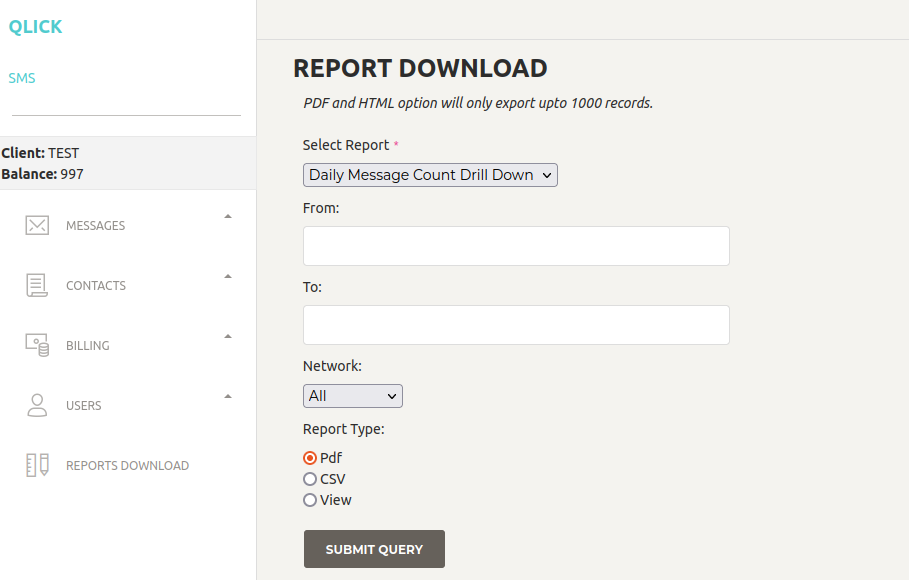Click the Billing coins icon
909x580 pixels.
(x=37, y=345)
